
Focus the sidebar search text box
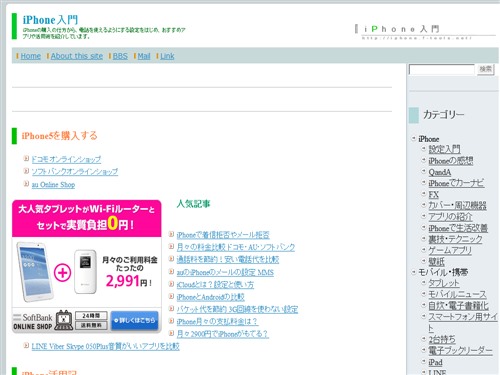pos(441,69)
